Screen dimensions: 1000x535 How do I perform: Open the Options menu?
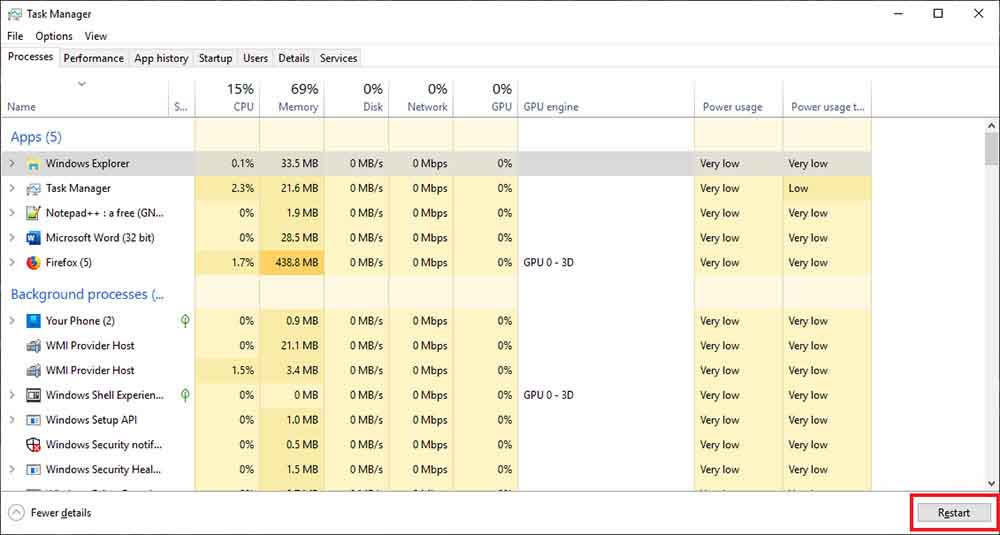tap(54, 36)
